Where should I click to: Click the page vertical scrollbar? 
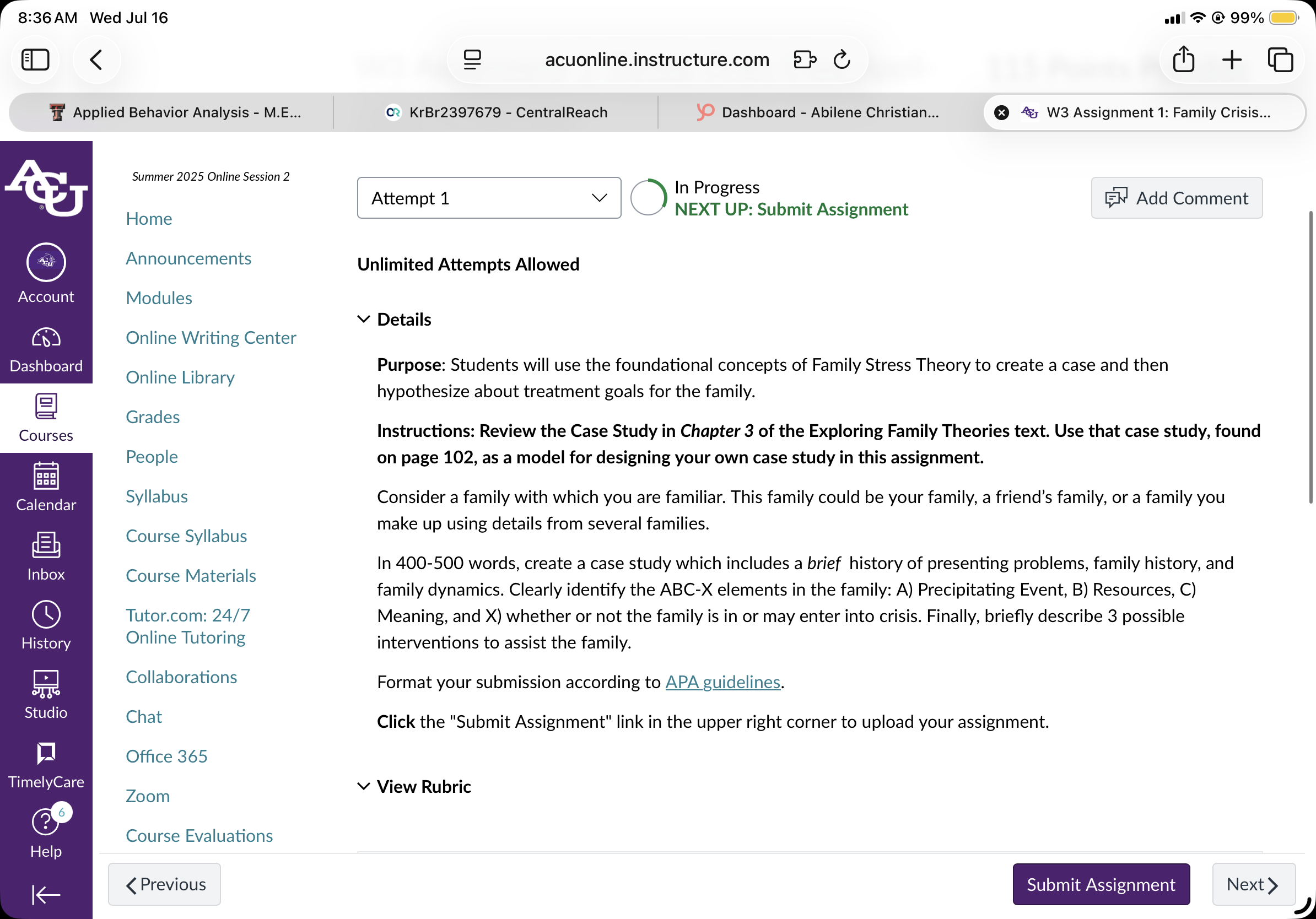(x=1310, y=358)
